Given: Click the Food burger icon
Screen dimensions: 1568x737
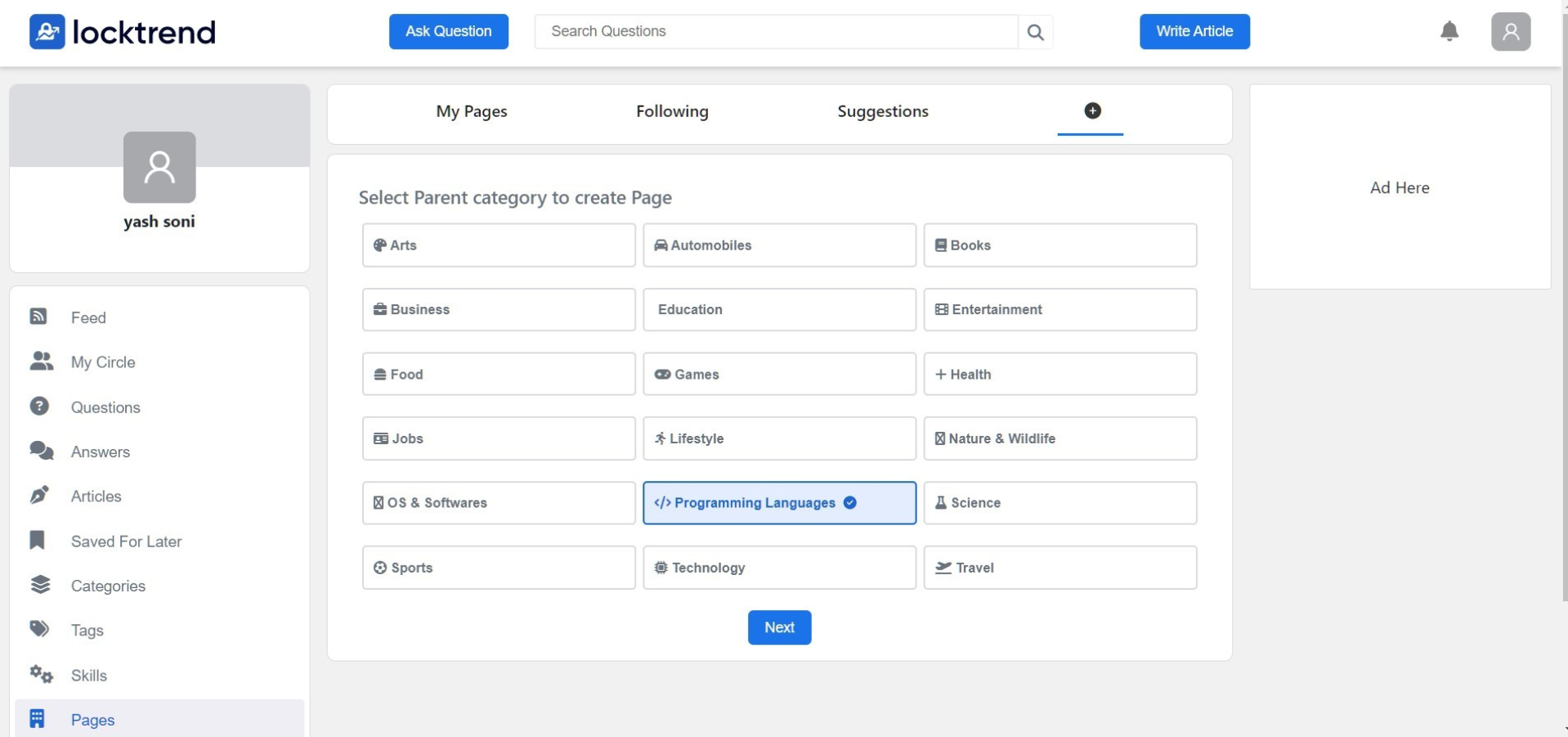Looking at the screenshot, I should point(380,374).
